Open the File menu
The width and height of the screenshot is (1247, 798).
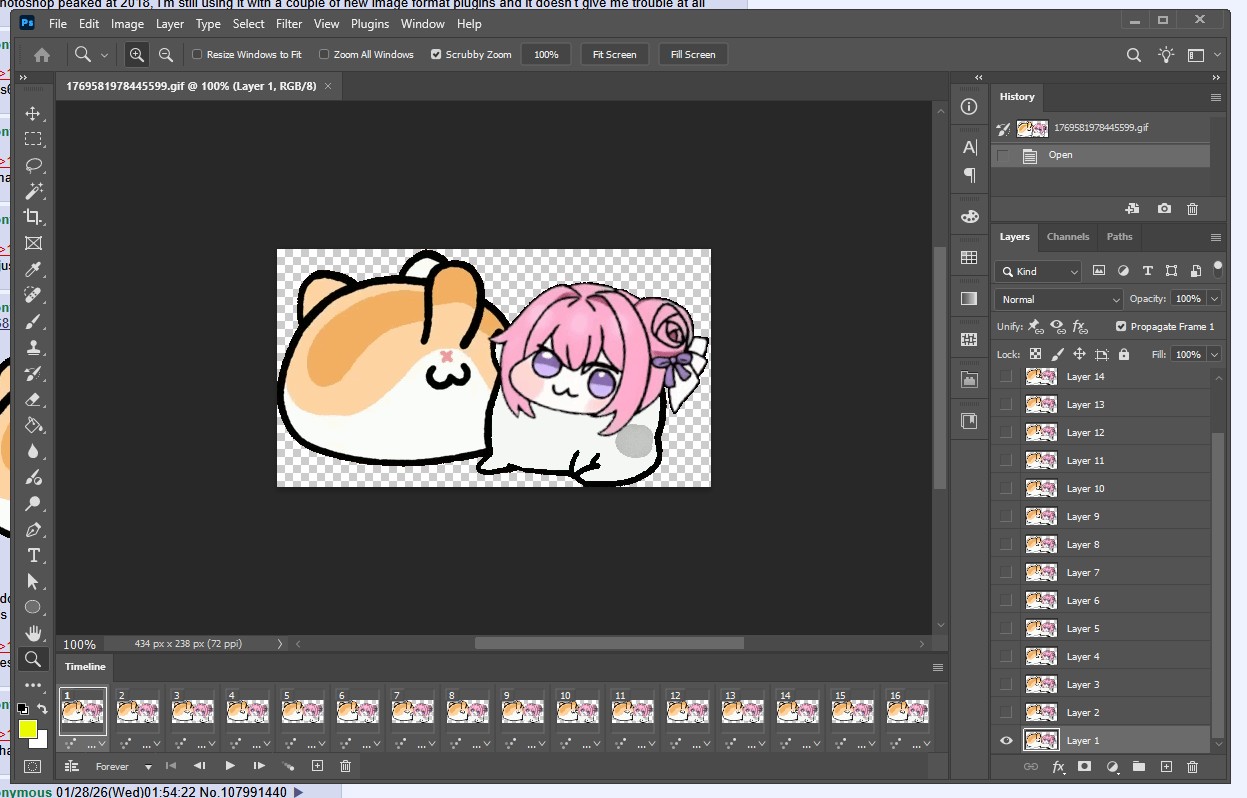click(x=58, y=24)
